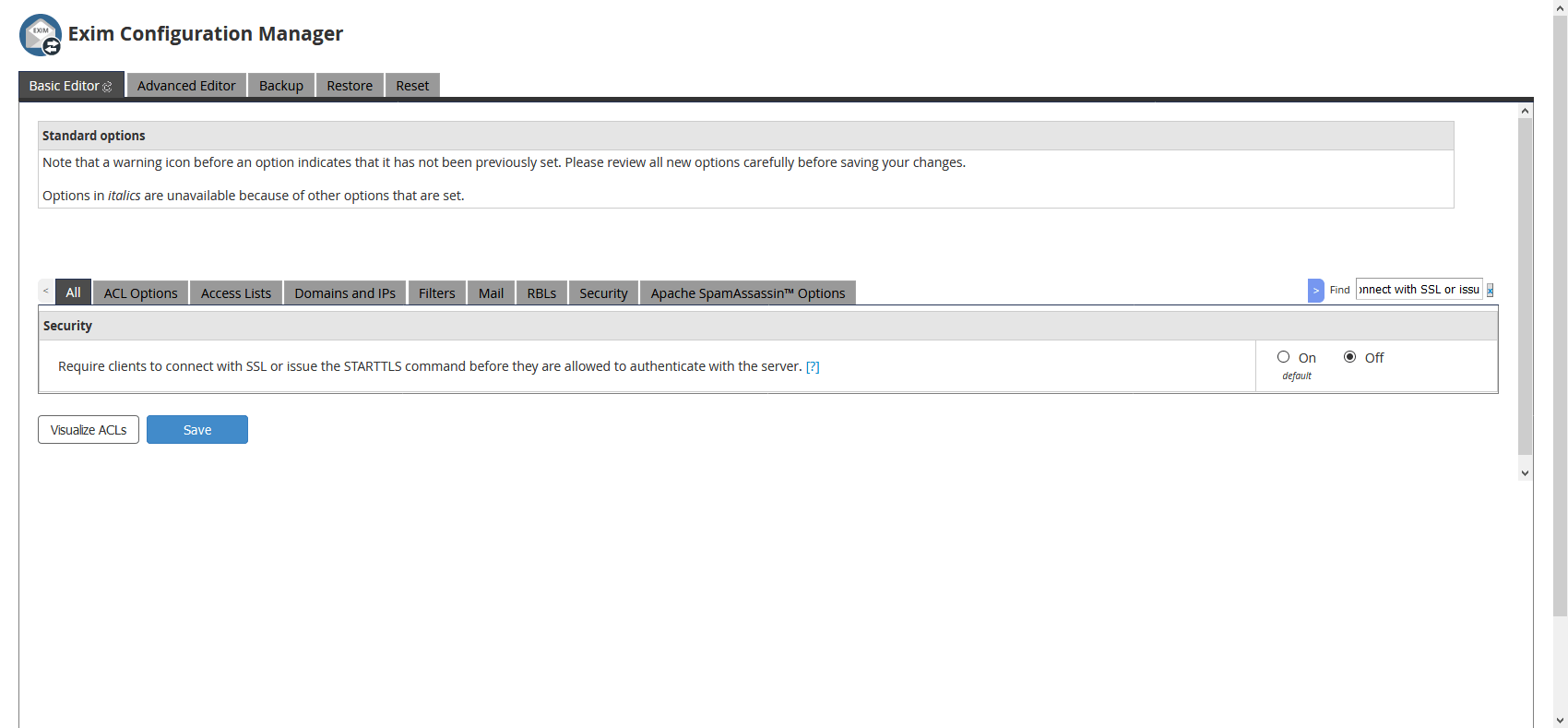Switch to the RBLs category

coord(541,292)
